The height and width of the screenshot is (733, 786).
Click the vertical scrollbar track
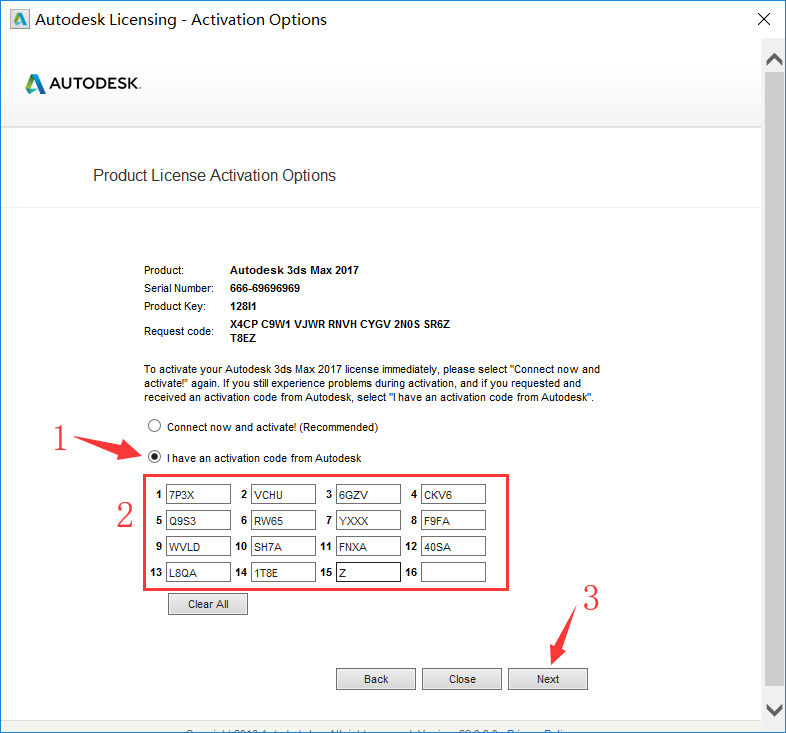pos(773,380)
